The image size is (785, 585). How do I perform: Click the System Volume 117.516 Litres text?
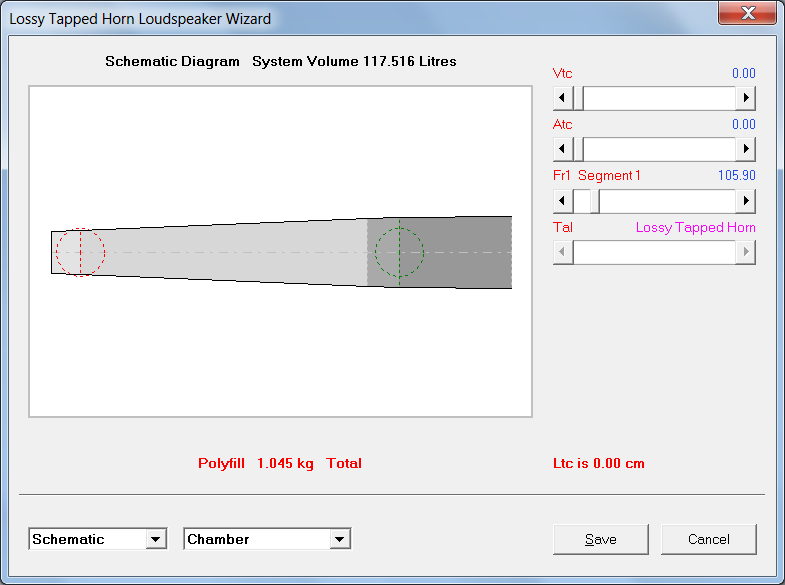[354, 61]
